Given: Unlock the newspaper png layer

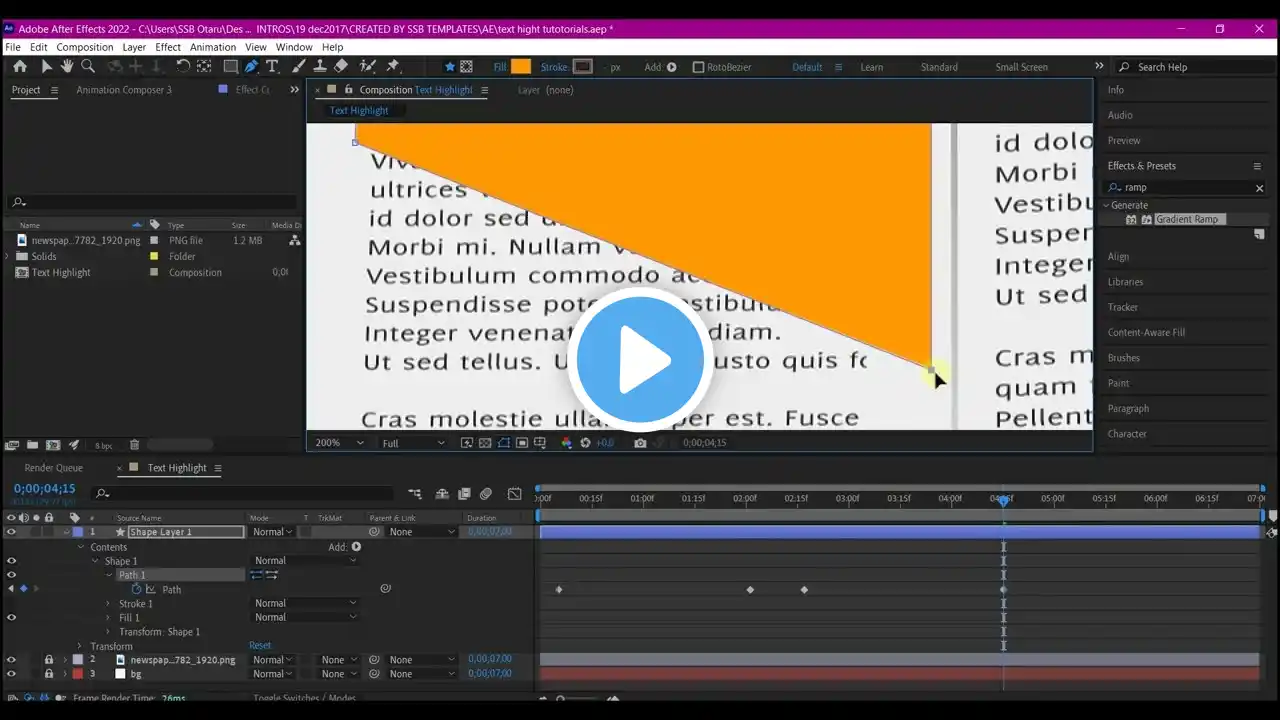Looking at the screenshot, I should (48, 660).
